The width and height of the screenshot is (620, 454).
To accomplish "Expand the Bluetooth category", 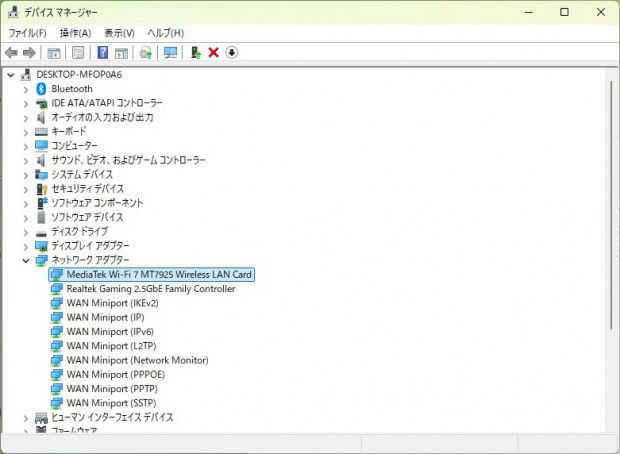I will click(x=26, y=89).
